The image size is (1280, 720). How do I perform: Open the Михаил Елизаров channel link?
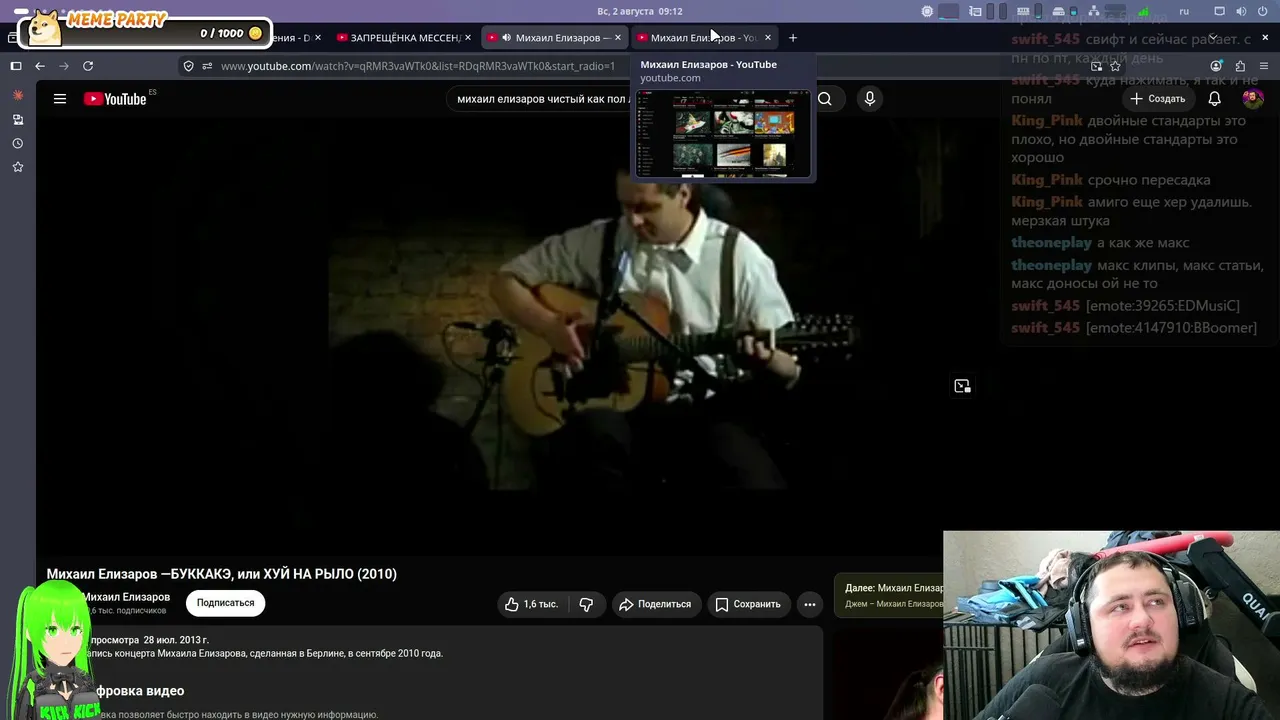[x=127, y=597]
